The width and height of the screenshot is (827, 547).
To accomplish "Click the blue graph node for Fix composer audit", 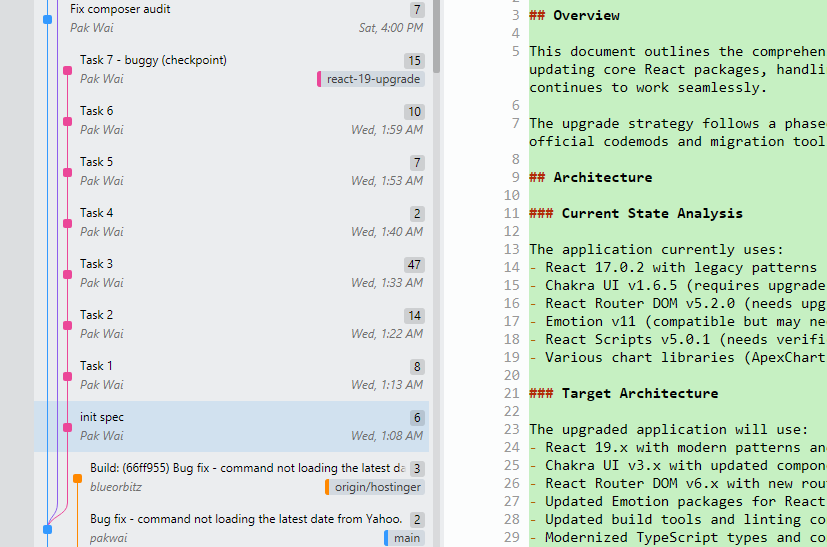I will click(47, 19).
